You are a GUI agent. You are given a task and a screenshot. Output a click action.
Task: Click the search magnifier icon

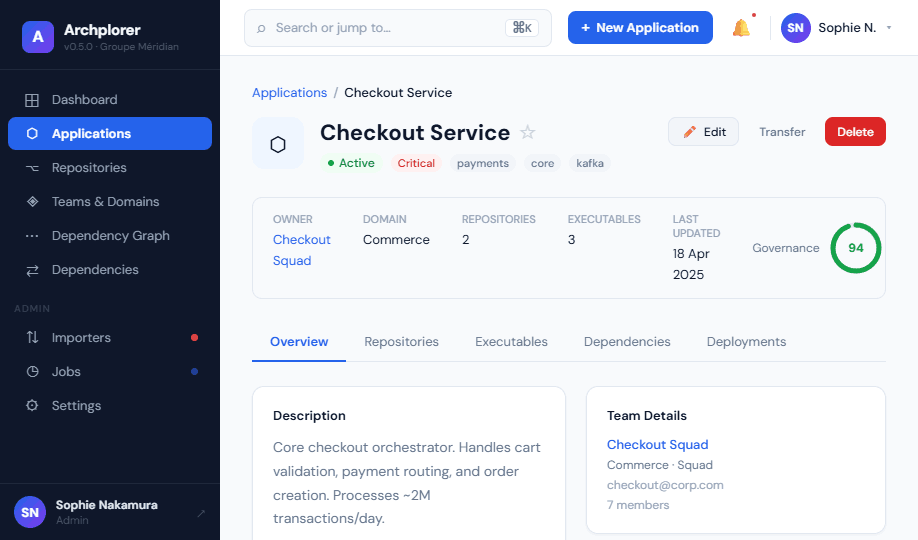tap(261, 28)
